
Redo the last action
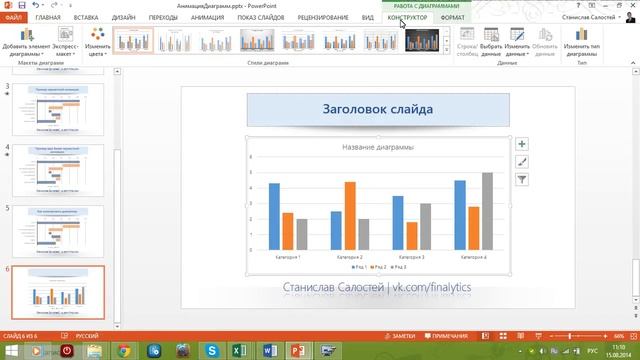coord(54,5)
